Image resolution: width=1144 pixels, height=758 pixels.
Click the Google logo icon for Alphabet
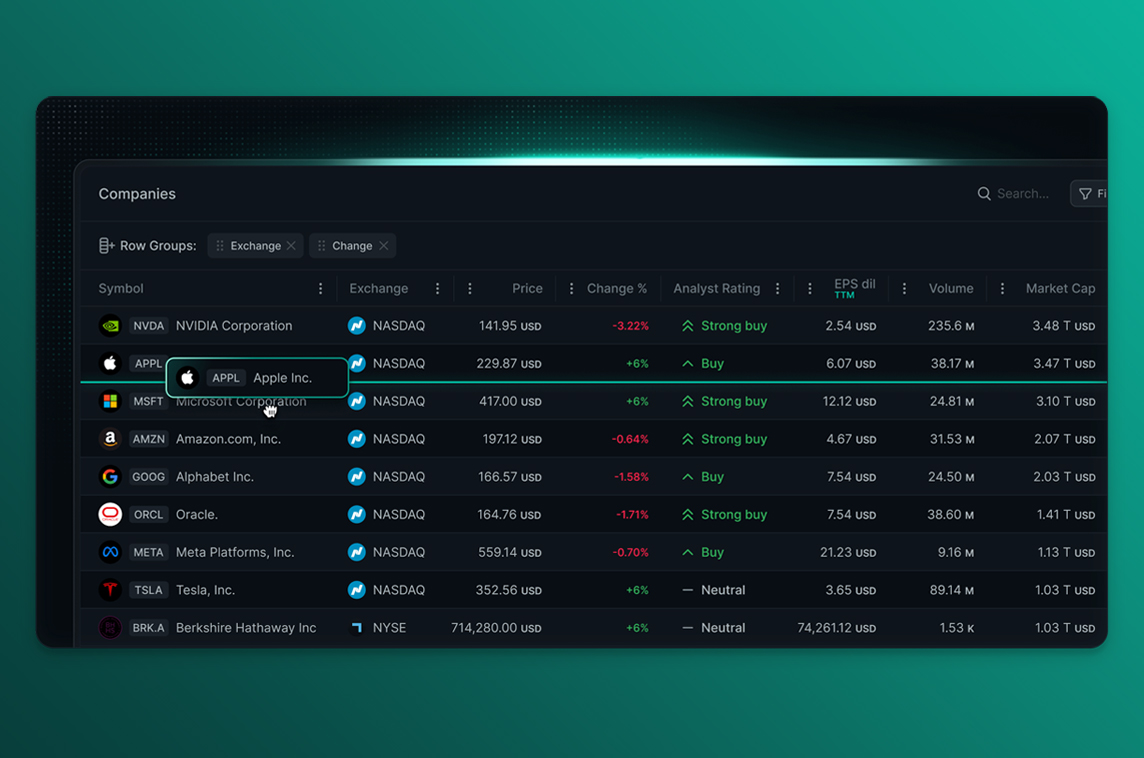click(110, 476)
